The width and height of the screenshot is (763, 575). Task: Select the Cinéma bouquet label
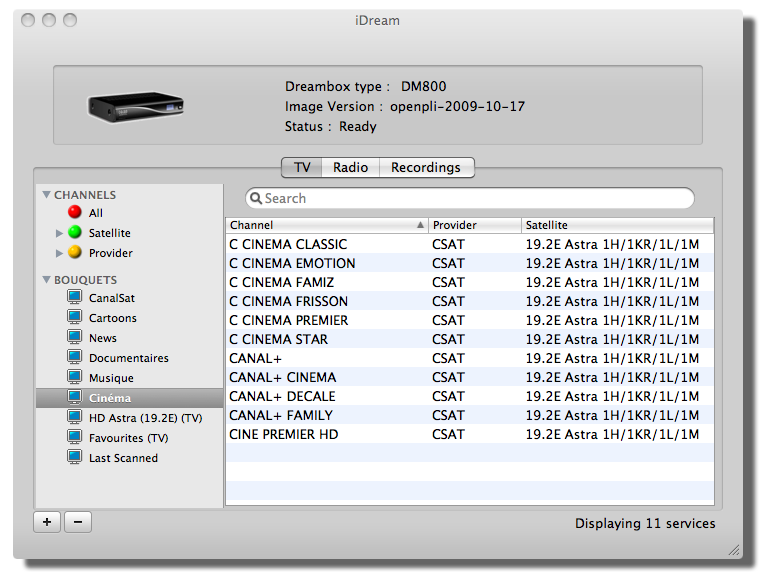click(x=110, y=398)
